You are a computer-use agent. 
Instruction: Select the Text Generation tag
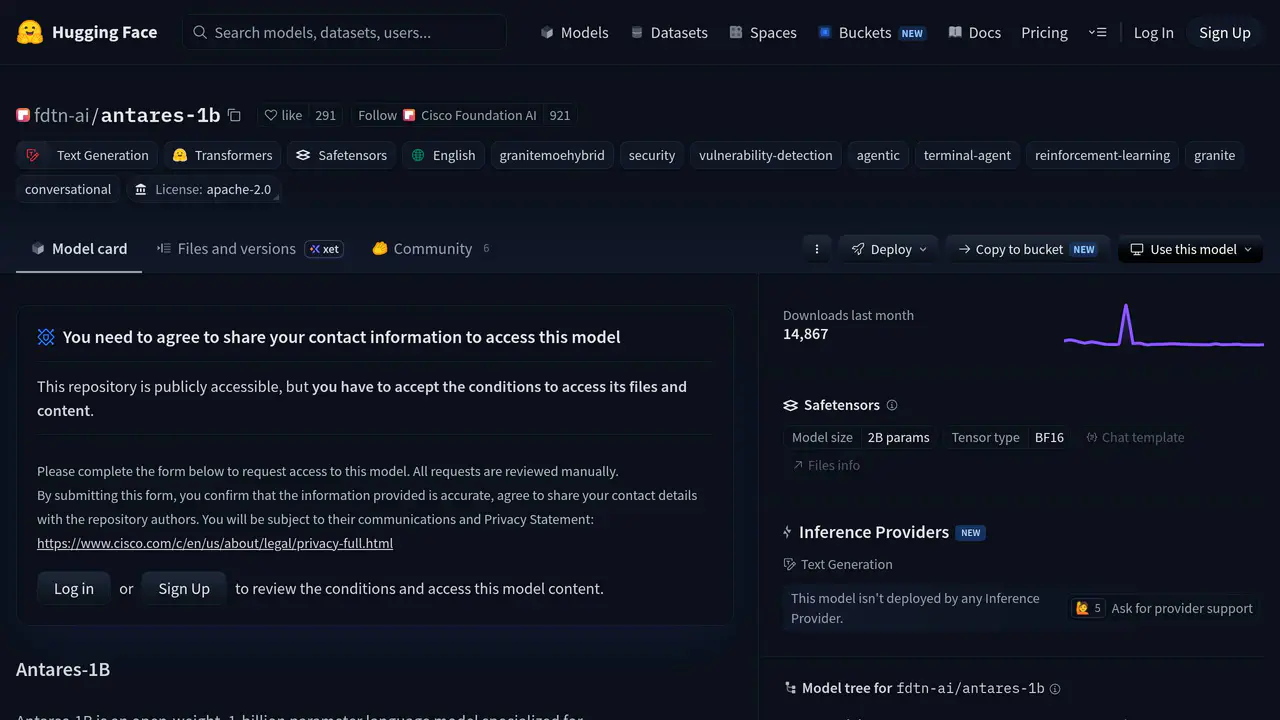point(88,155)
